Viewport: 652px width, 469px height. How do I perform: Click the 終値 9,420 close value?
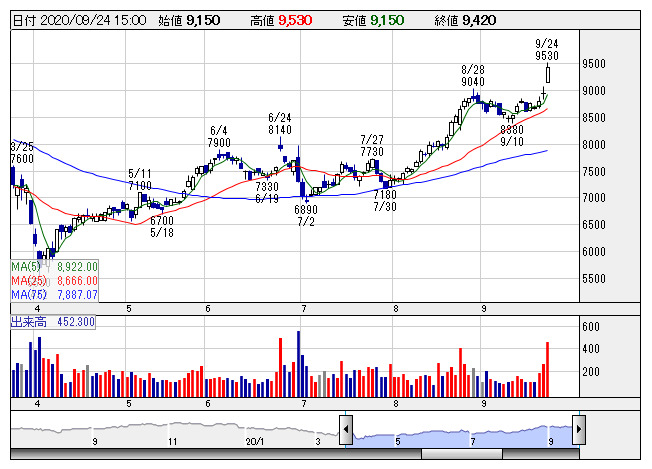(x=465, y=20)
